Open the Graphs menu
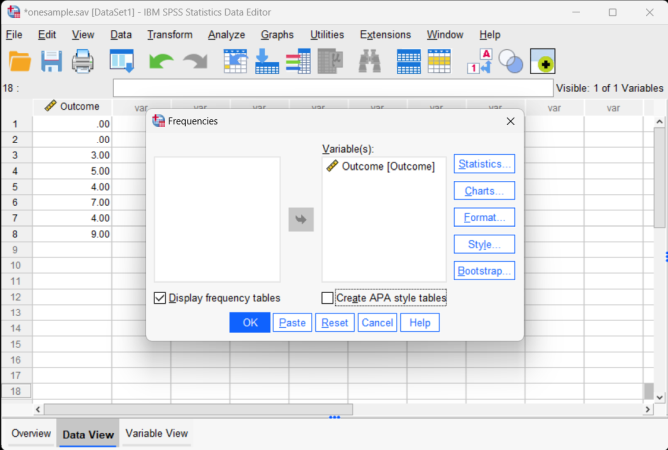The height and width of the screenshot is (450, 668). 277,35
